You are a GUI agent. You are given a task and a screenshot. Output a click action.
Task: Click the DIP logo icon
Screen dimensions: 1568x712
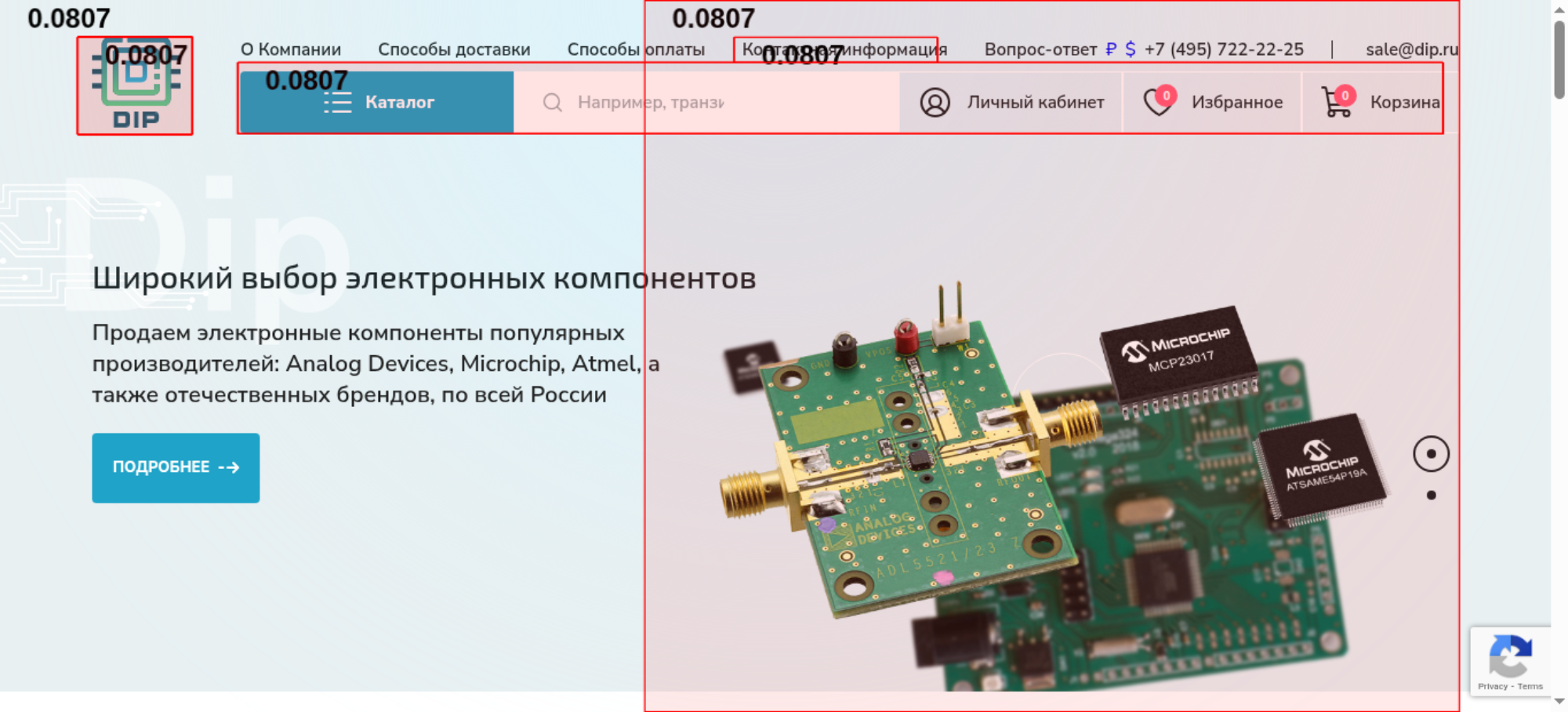point(136,85)
